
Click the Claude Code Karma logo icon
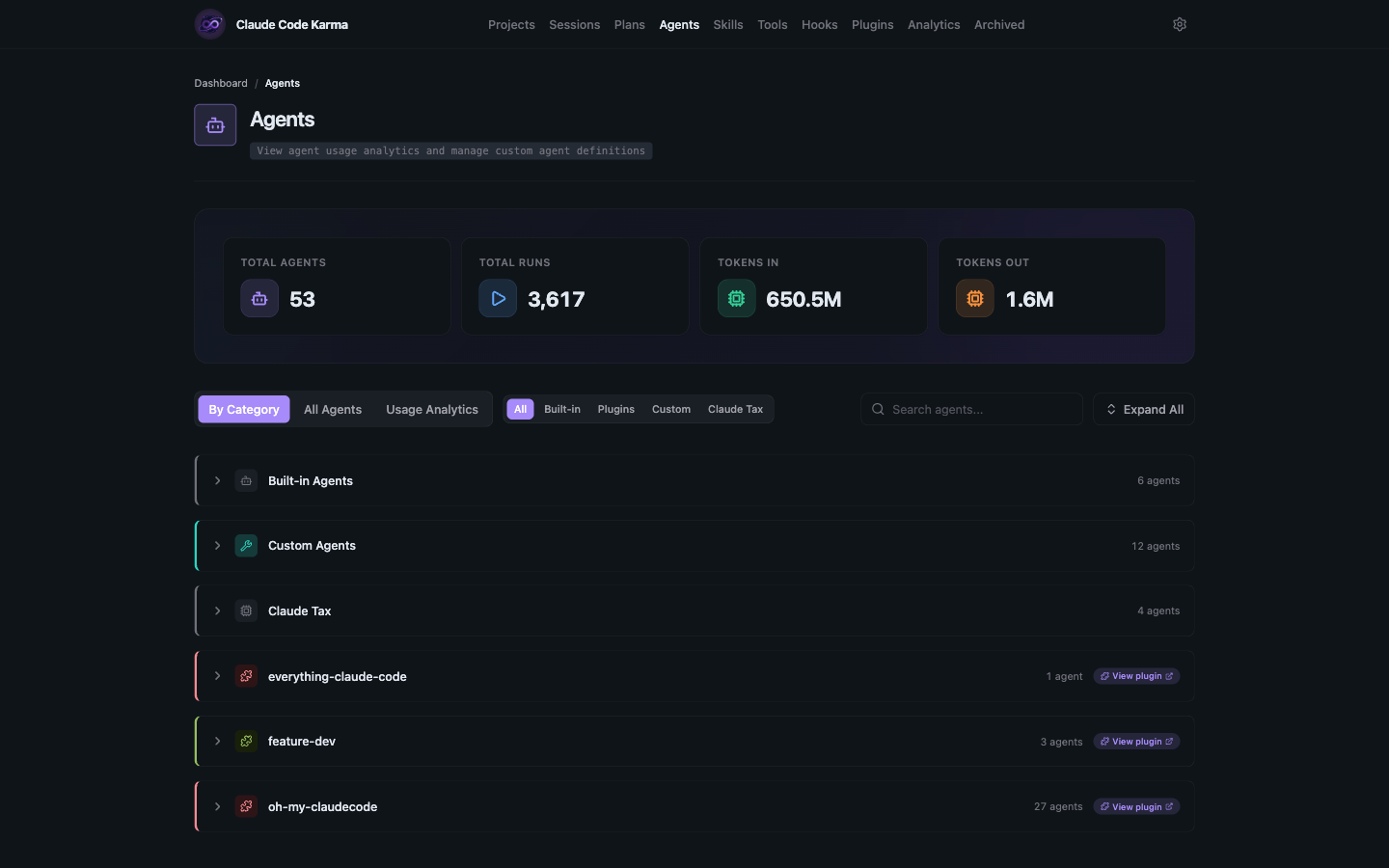[209, 24]
